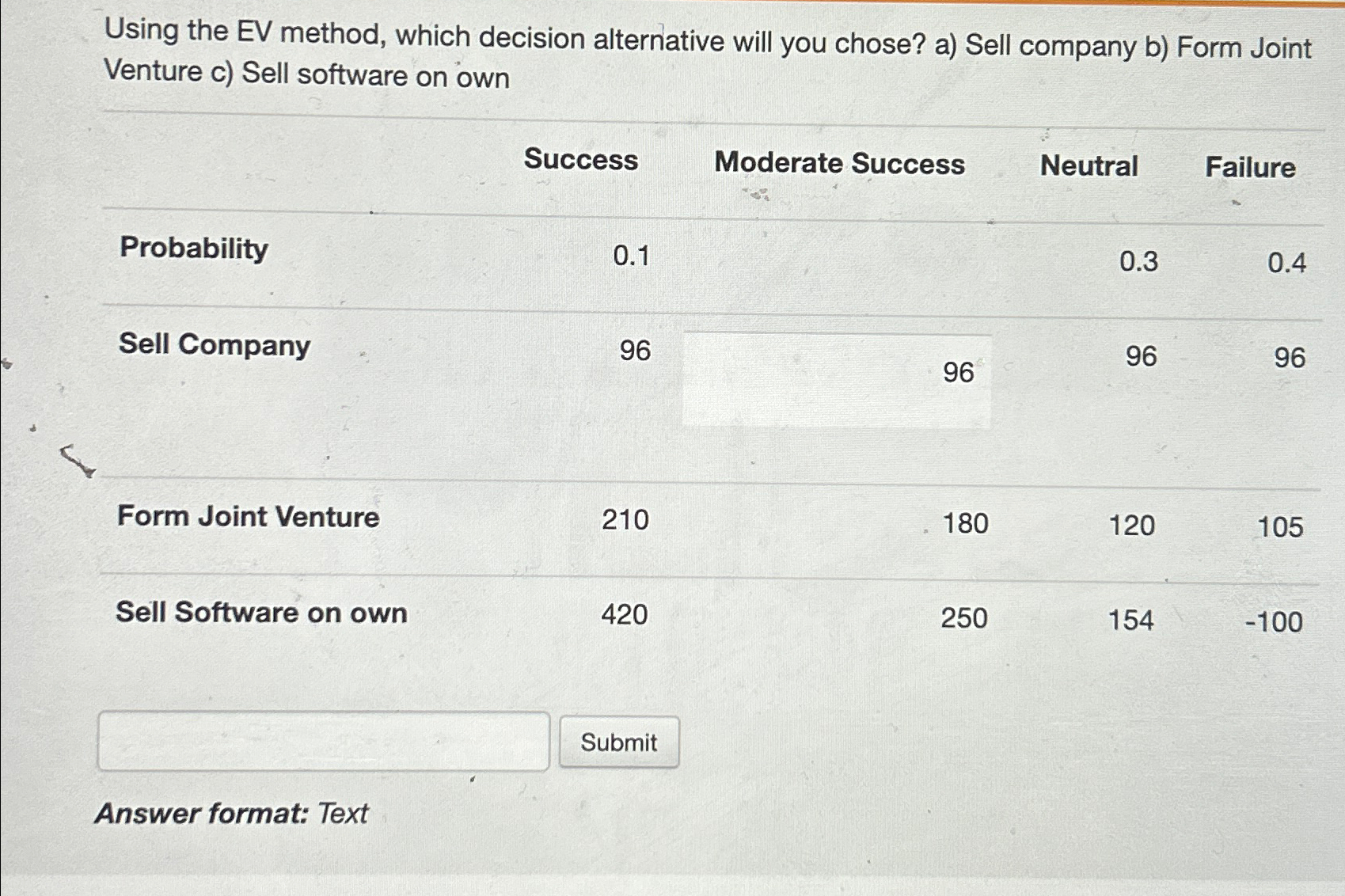Screen dimensions: 1345x896
Task: Click the 420 payoff for Sell Software
Action: click(x=625, y=616)
